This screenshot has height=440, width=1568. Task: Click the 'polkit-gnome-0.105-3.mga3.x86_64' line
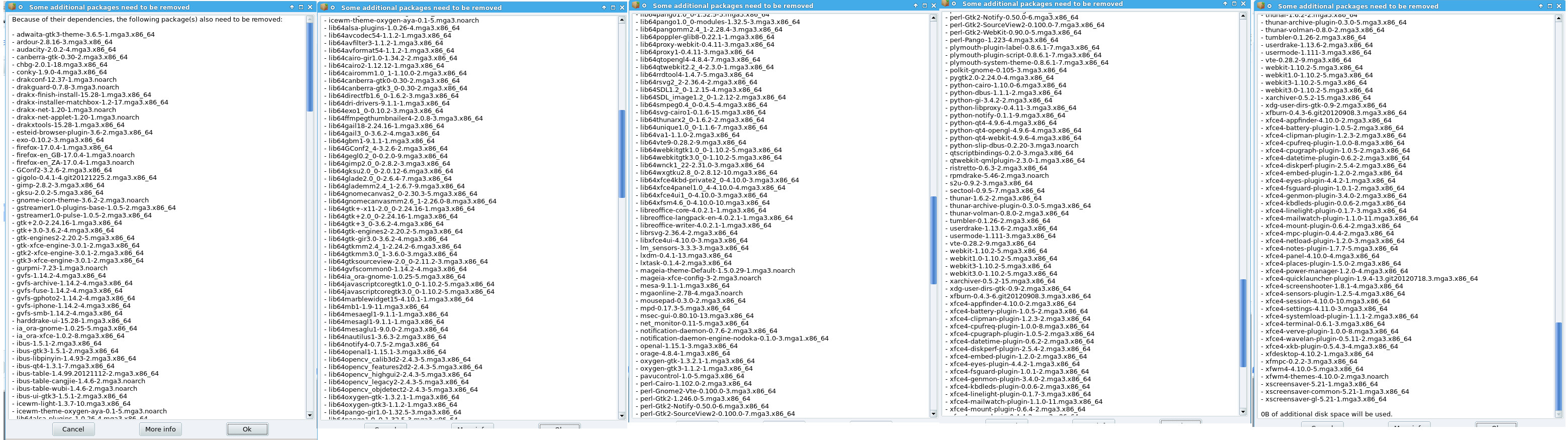(x=1006, y=70)
